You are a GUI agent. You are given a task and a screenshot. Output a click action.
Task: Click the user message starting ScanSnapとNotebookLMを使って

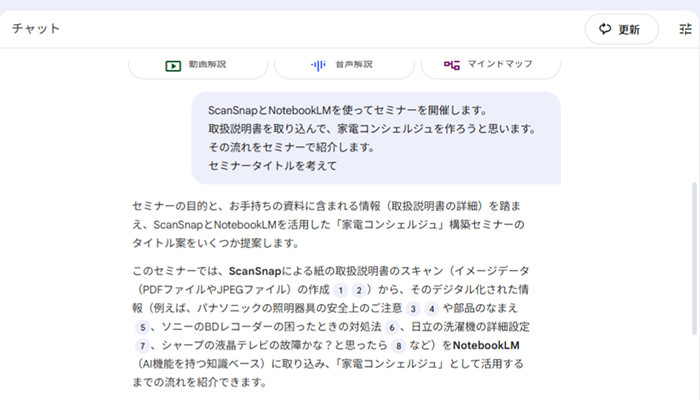(x=376, y=138)
